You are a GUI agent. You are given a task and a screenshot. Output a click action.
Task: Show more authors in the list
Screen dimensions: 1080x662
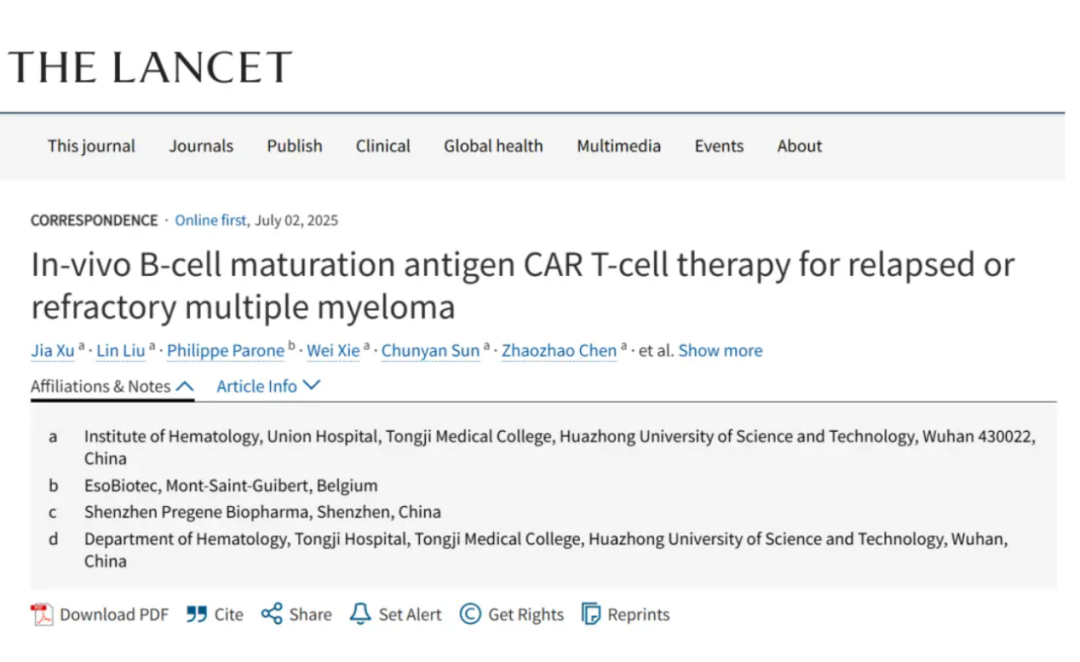click(720, 350)
